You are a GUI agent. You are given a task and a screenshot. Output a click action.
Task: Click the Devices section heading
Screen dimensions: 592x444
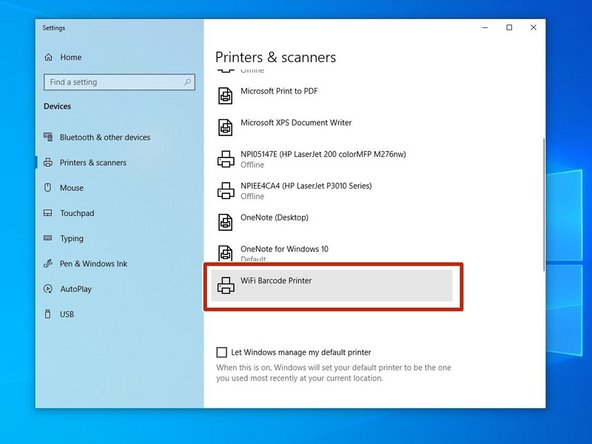coord(57,106)
